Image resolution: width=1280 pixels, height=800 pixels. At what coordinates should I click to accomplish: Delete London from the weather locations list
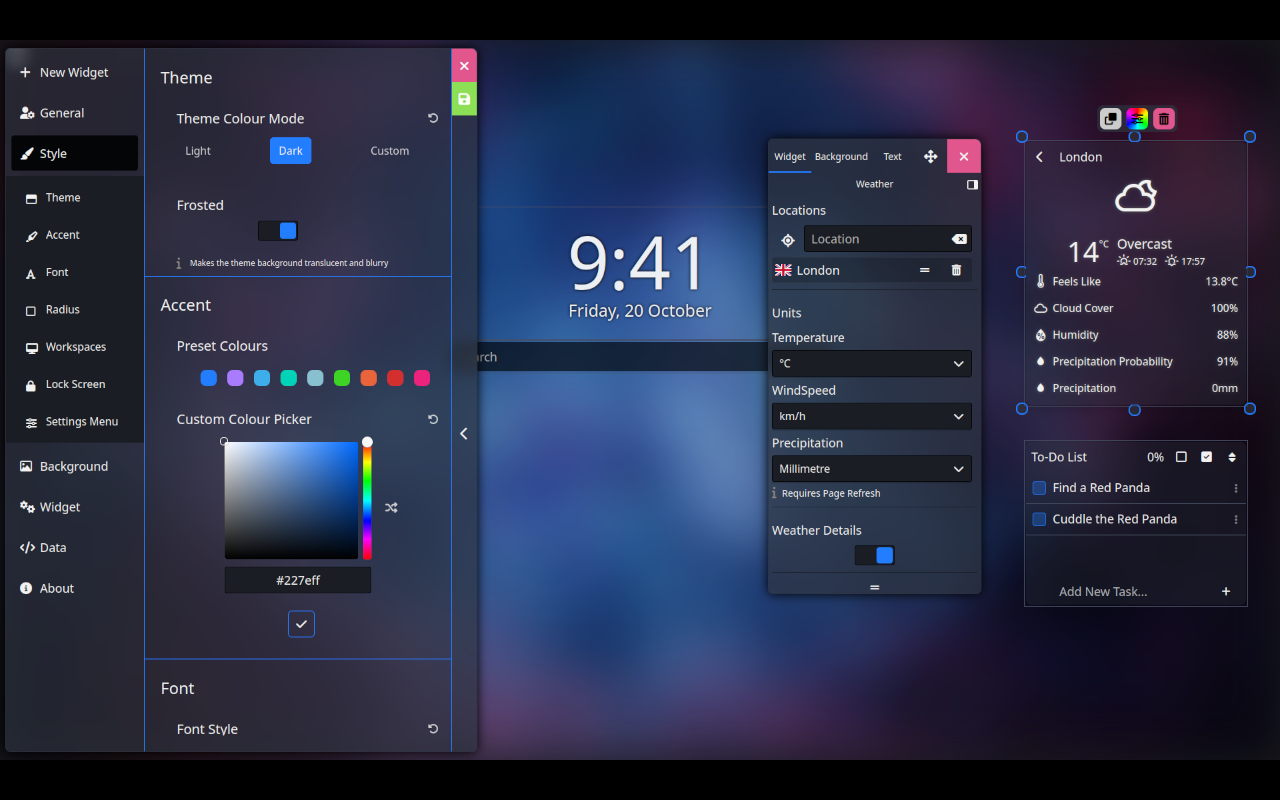tap(955, 269)
